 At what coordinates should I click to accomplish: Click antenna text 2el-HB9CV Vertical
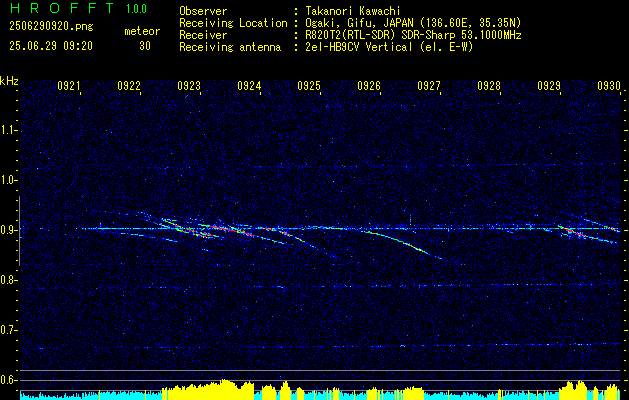point(359,47)
